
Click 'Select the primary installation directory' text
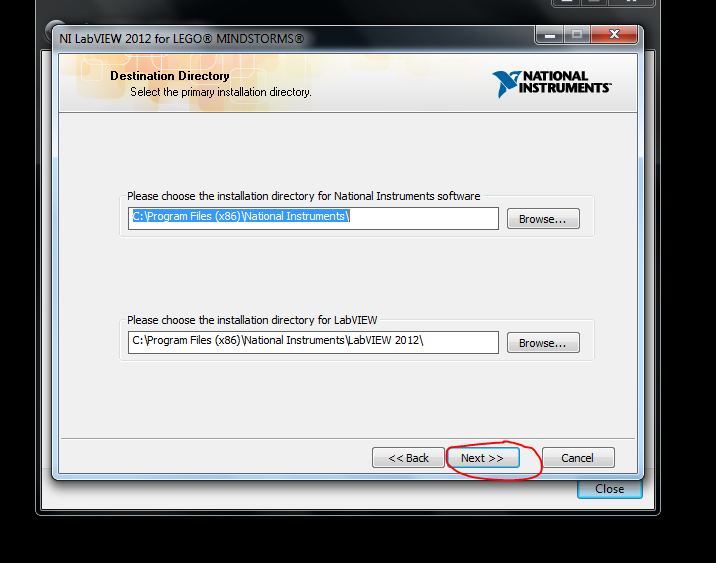point(221,92)
